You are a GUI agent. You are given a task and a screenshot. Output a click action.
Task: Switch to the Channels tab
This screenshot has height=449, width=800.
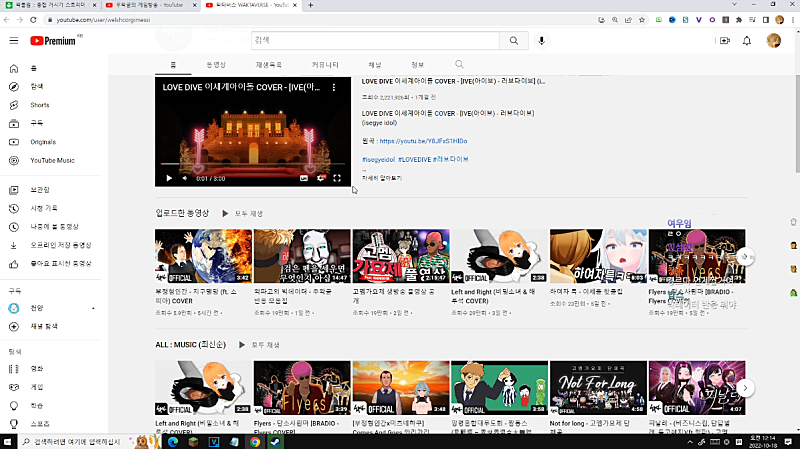pos(374,65)
